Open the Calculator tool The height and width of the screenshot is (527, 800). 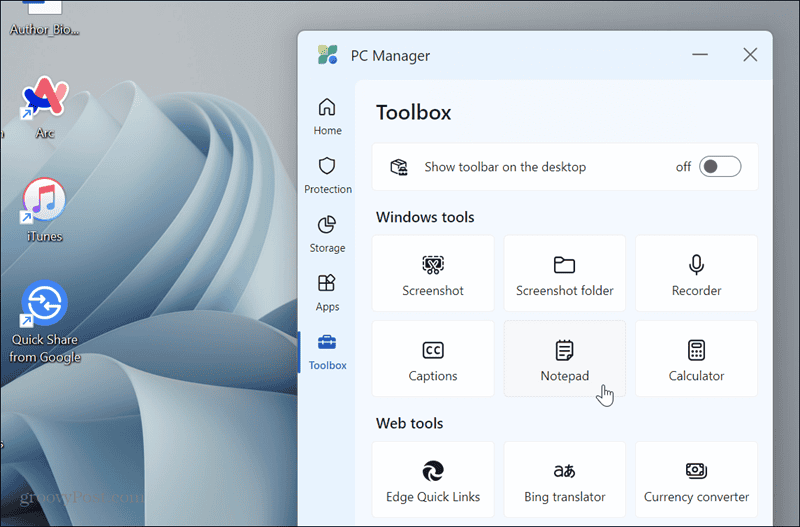click(696, 359)
